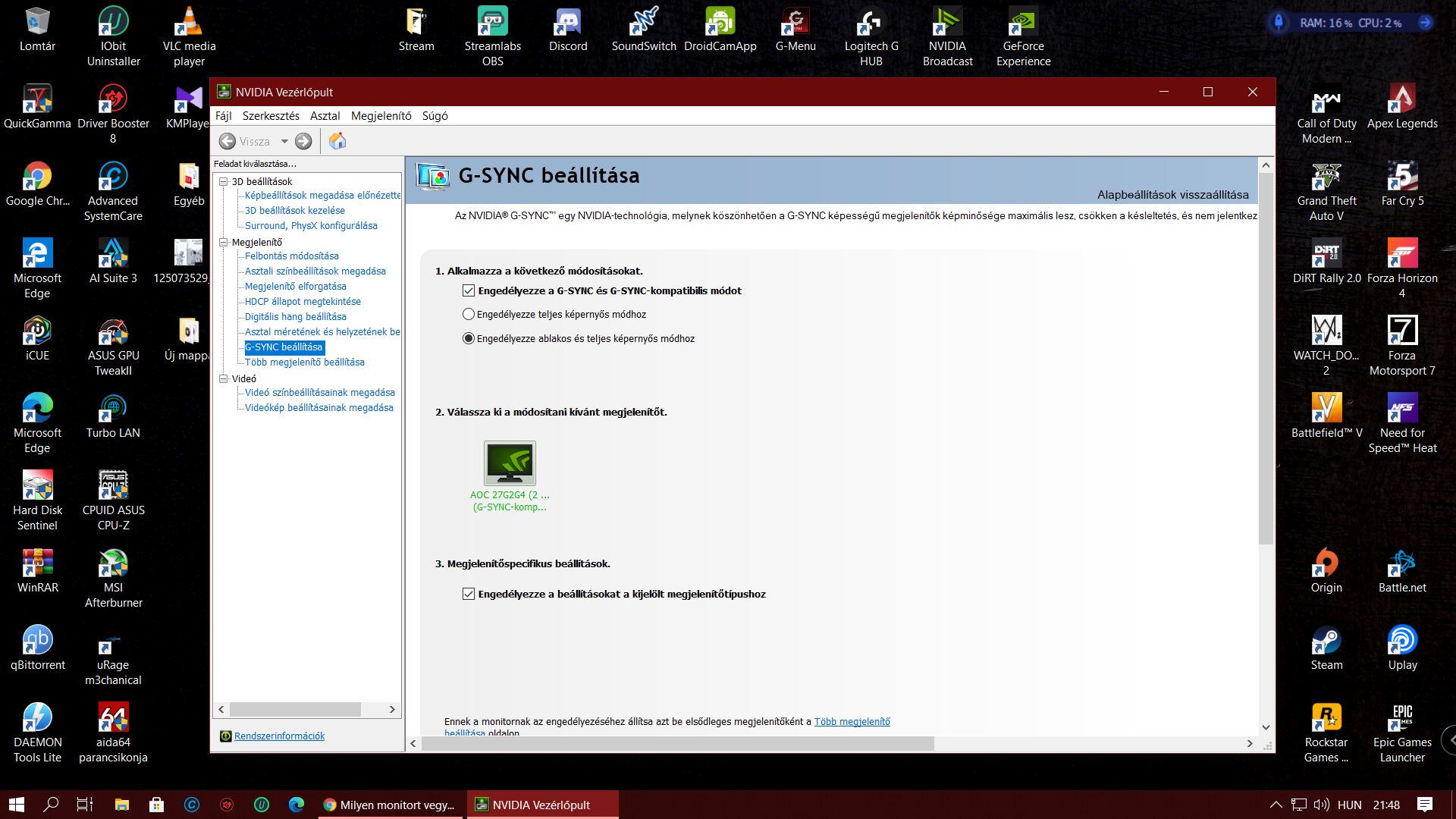This screenshot has height=819, width=1456.
Task: Click the Back arrow toolbar button
Action: (227, 141)
